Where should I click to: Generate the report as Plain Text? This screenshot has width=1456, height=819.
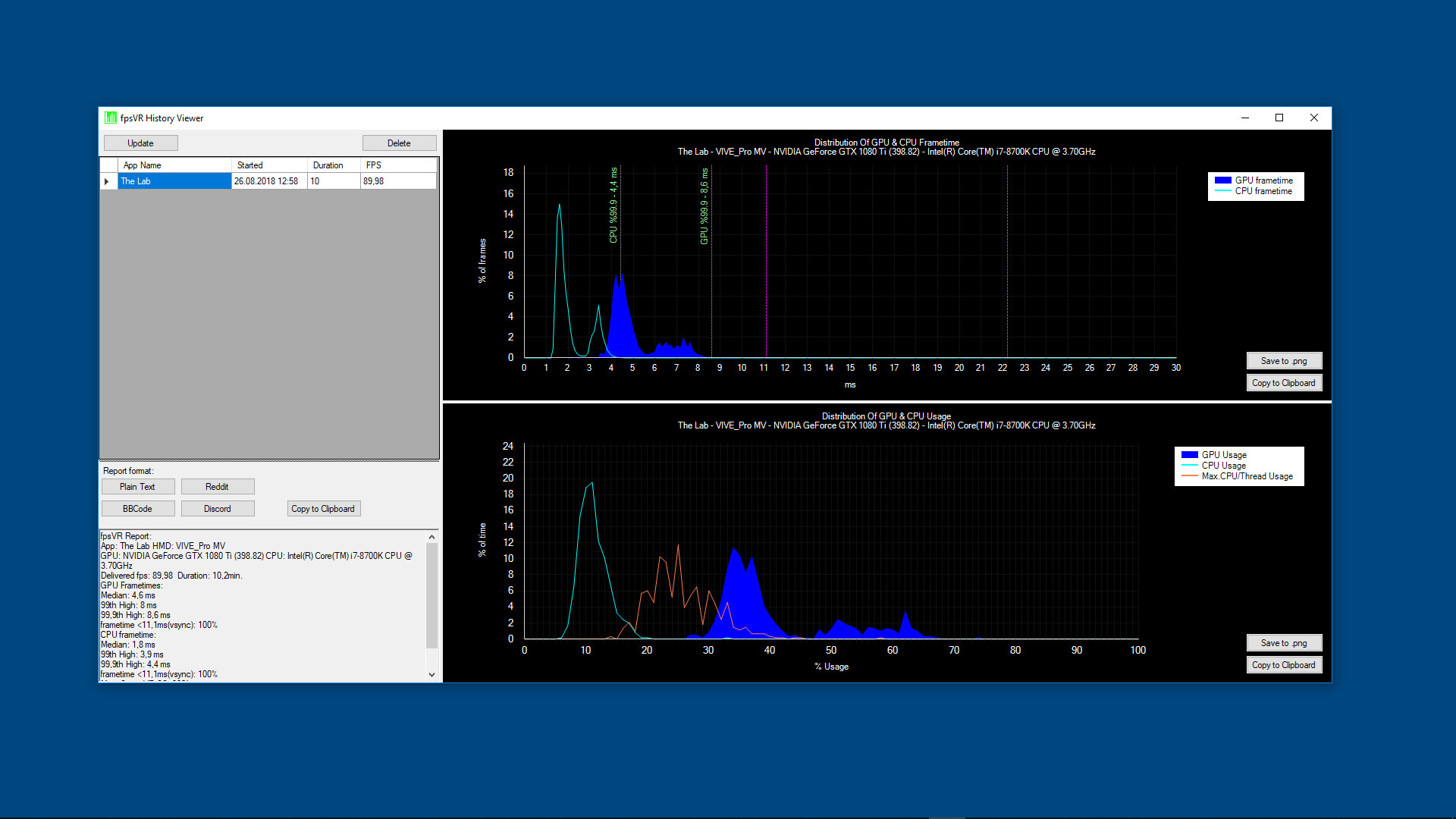(x=137, y=486)
